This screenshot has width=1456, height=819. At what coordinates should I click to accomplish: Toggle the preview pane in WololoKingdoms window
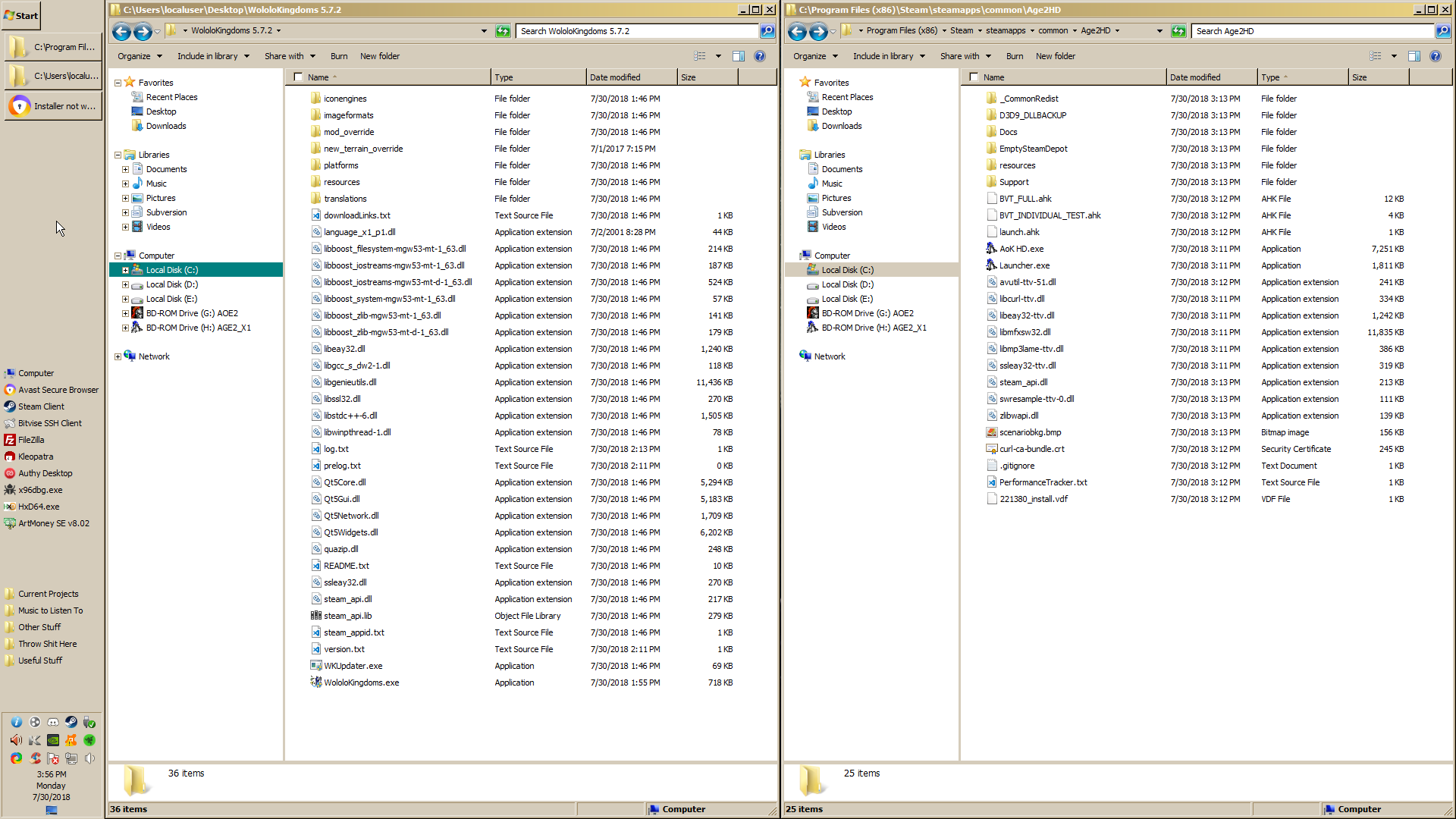pyautogui.click(x=739, y=55)
